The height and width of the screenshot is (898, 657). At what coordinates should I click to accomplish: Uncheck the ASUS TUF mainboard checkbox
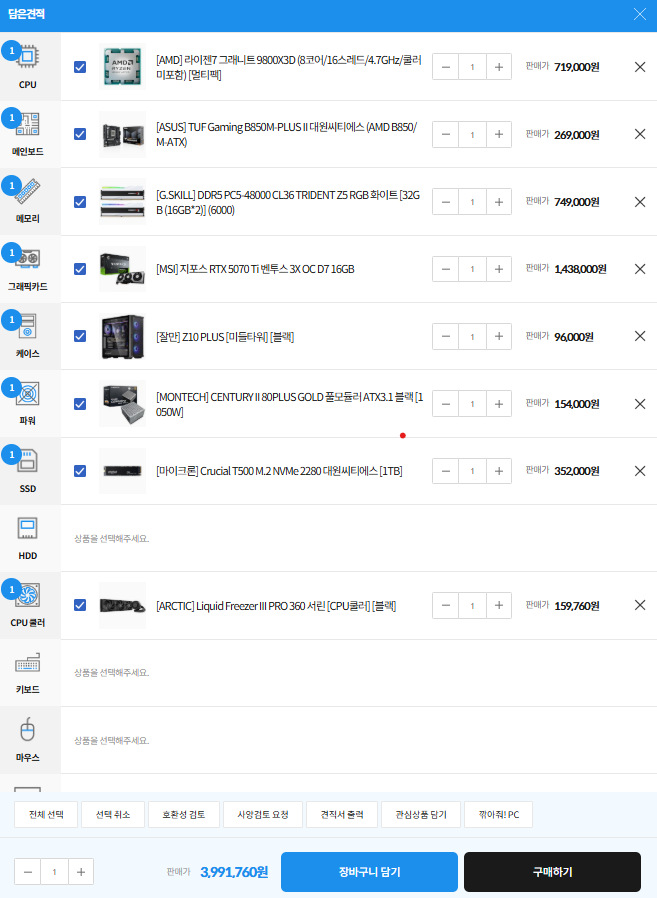click(x=80, y=134)
